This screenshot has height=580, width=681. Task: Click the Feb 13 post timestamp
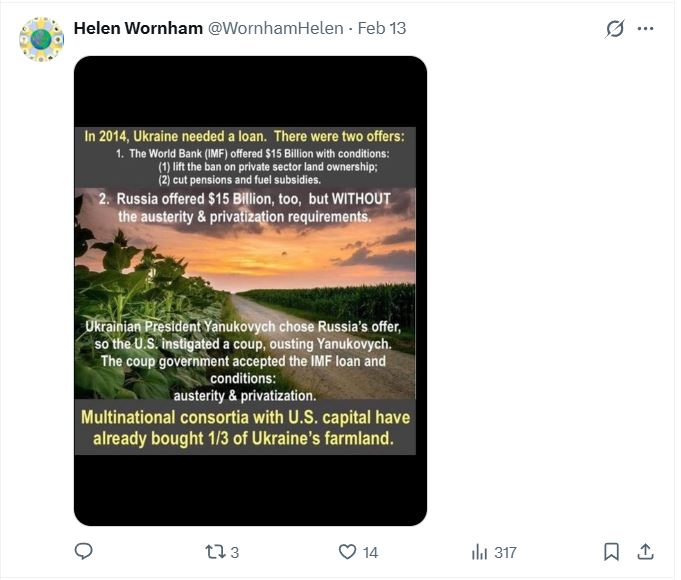click(382, 28)
